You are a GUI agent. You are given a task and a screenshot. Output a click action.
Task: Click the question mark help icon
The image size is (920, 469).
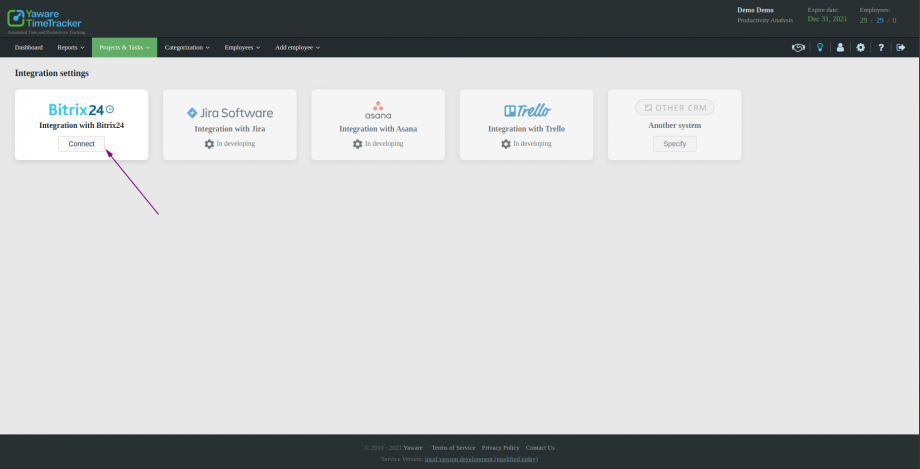tap(881, 48)
